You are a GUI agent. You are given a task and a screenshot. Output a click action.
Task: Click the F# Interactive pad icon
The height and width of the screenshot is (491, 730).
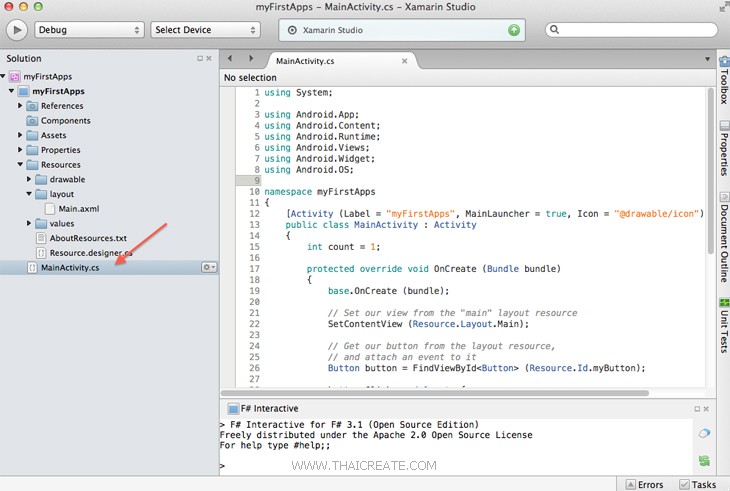[x=233, y=409]
